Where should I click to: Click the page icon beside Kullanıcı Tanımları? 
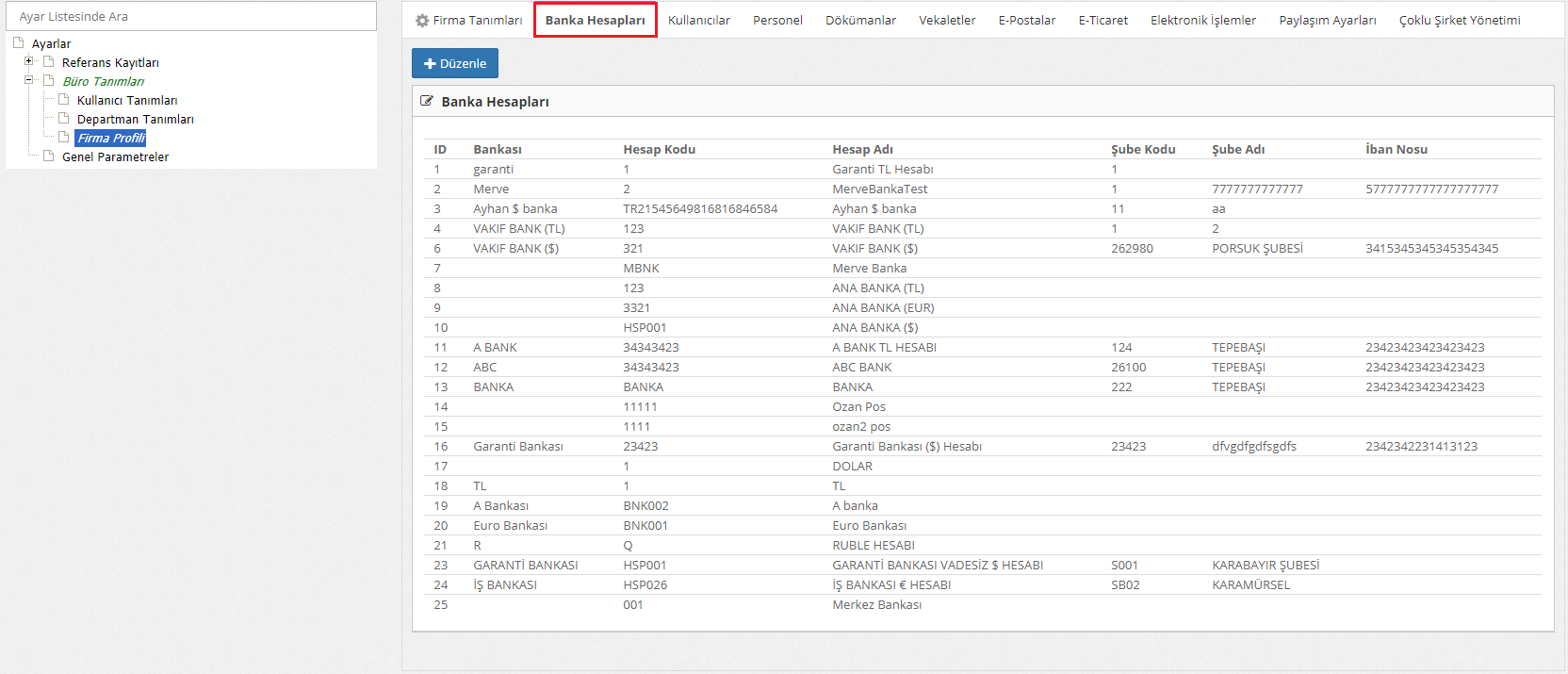click(x=64, y=100)
